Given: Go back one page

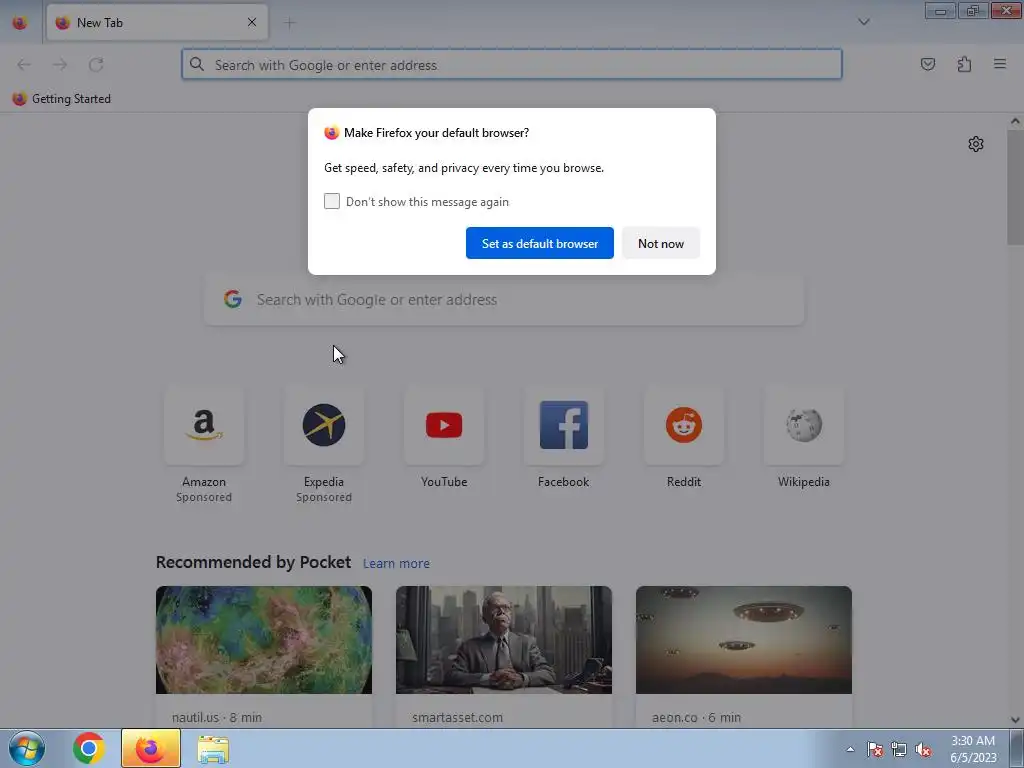Looking at the screenshot, I should [24, 64].
